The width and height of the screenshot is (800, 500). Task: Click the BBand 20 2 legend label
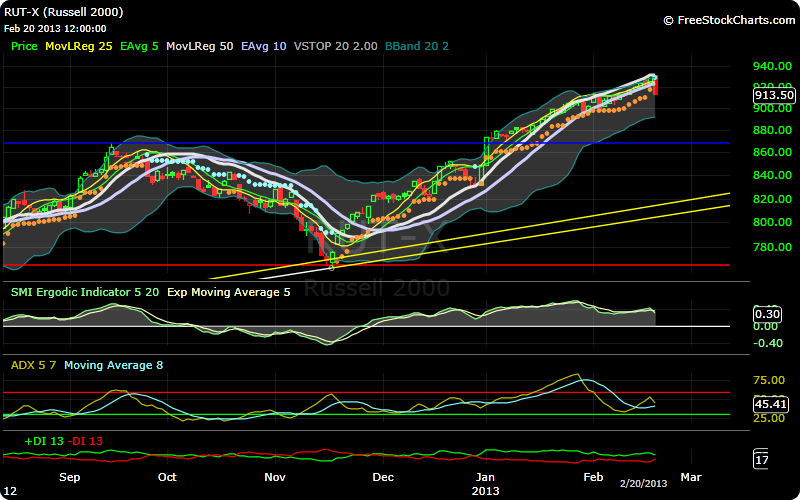417,46
